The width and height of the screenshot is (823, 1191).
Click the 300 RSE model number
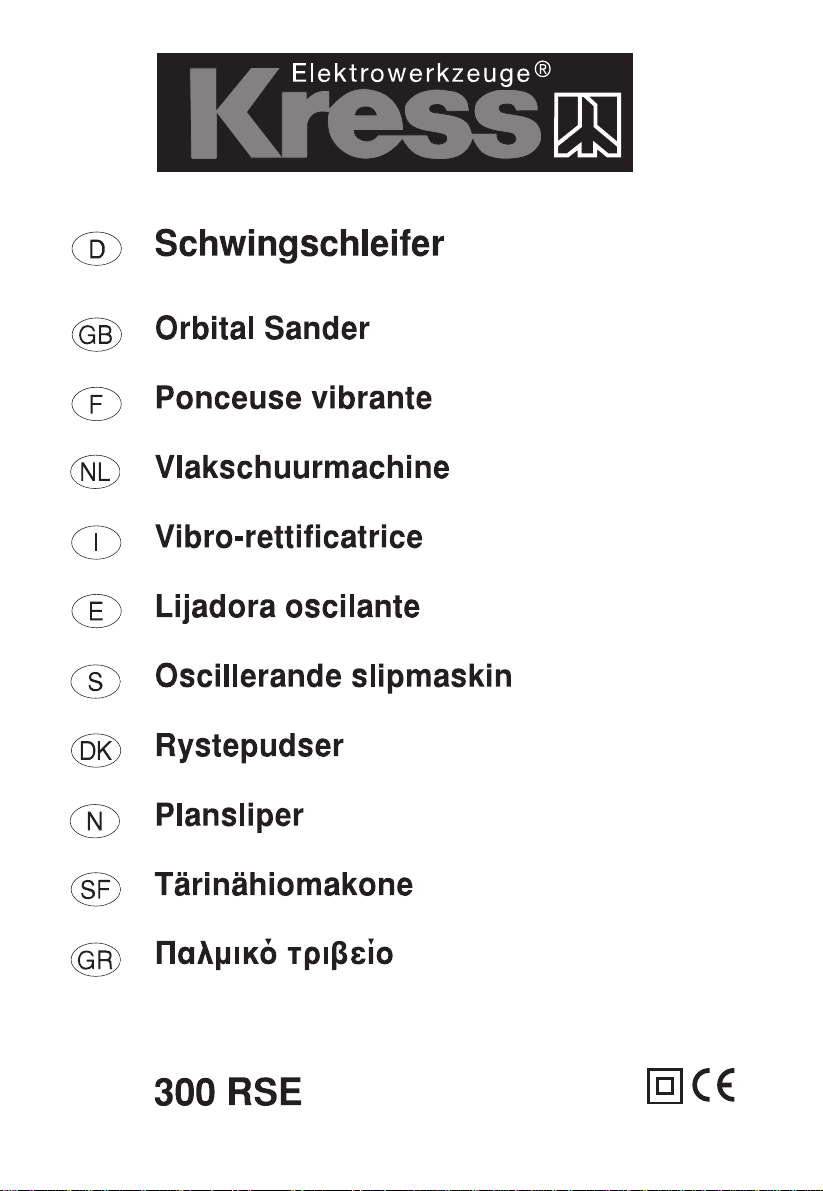click(228, 1093)
